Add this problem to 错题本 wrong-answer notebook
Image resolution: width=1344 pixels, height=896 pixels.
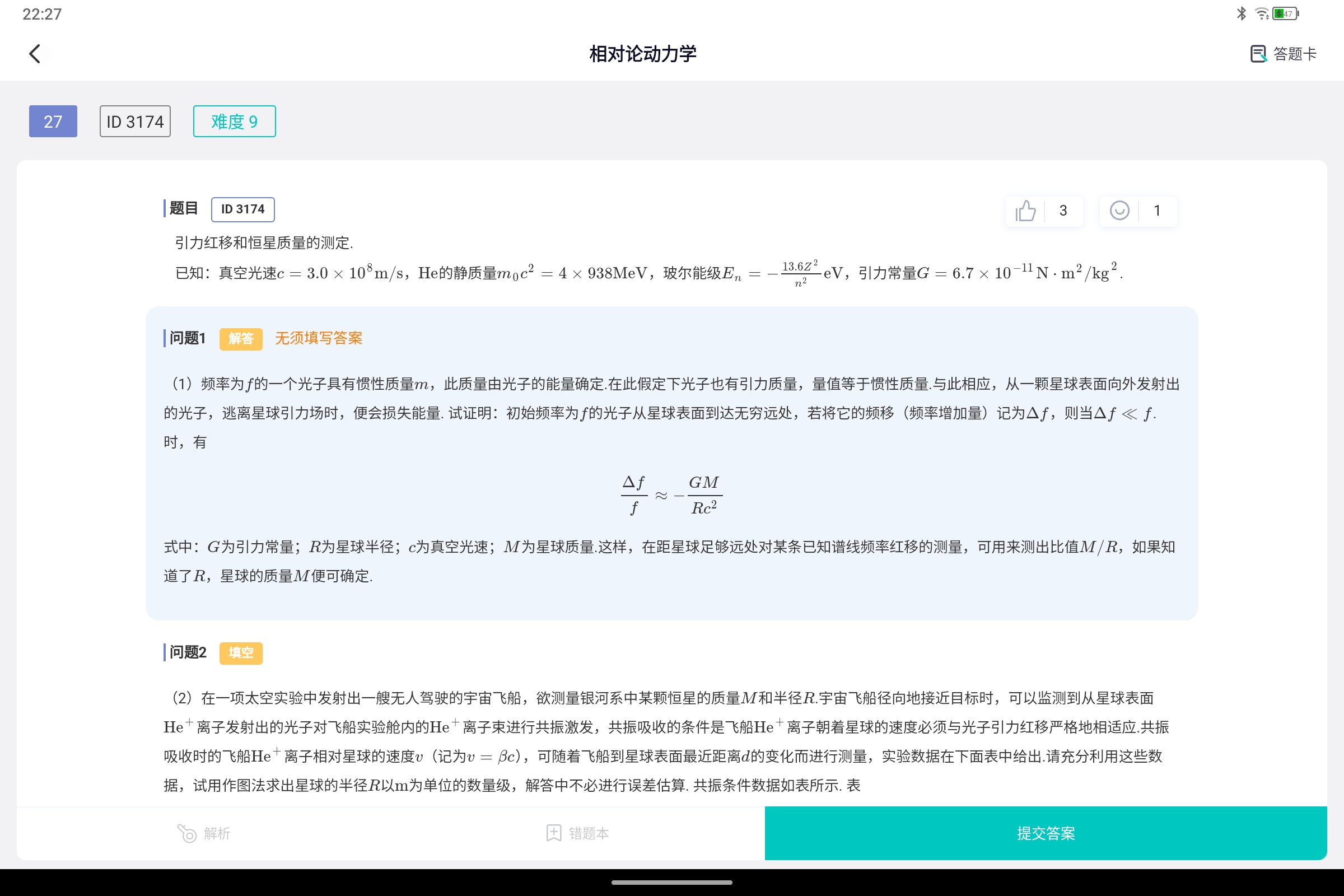click(x=577, y=833)
